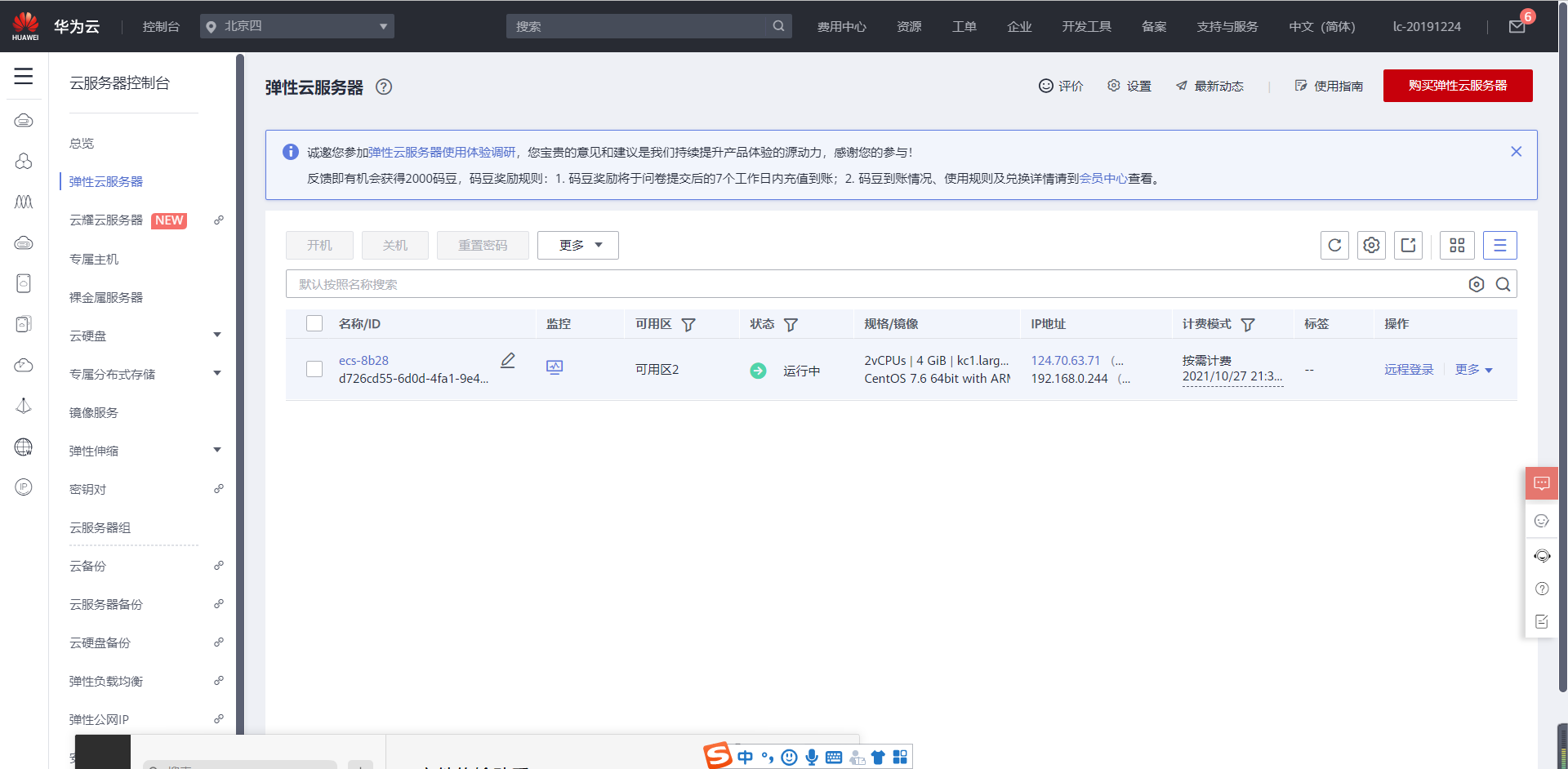Toggle Sogou Chinese input mode 中 icon

click(x=746, y=758)
